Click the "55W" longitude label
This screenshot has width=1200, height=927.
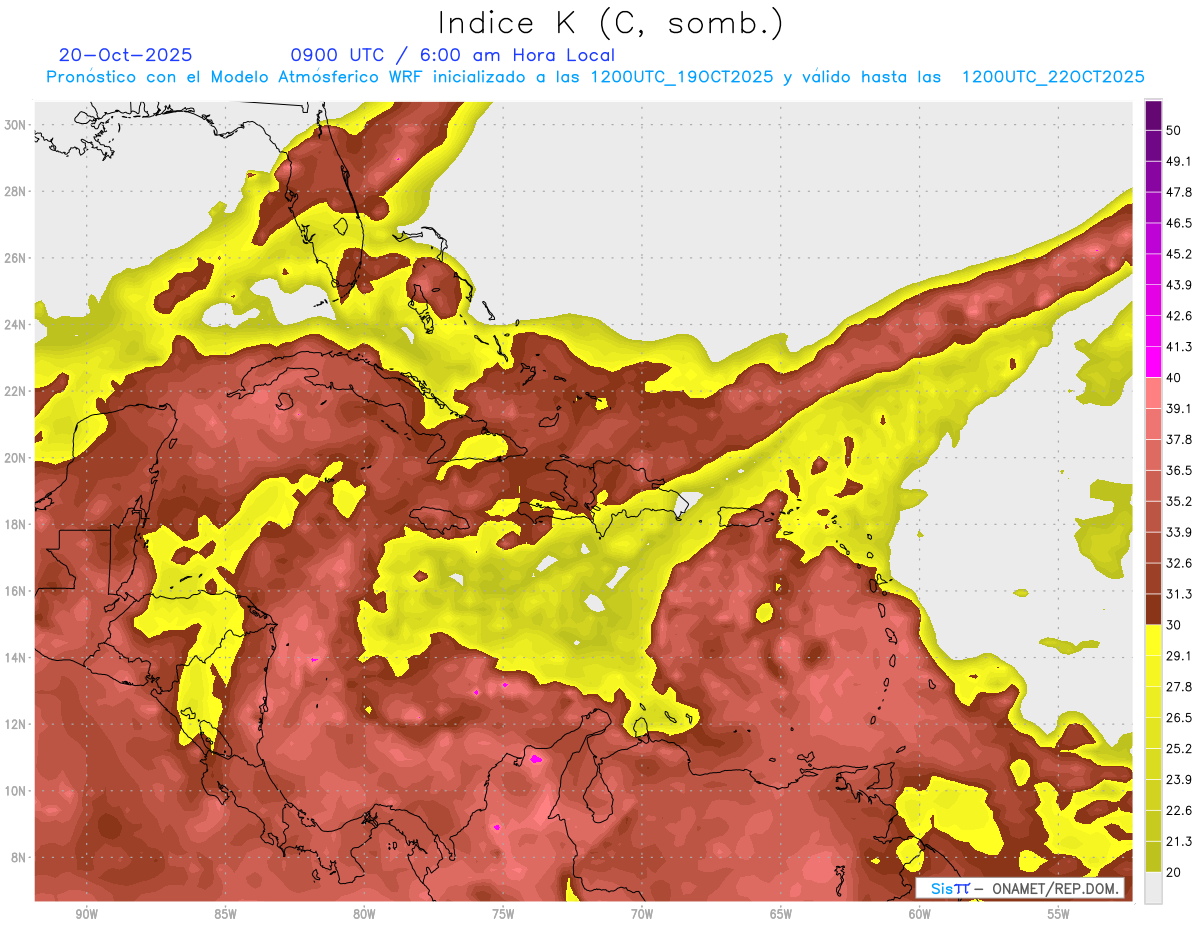coord(1059,914)
